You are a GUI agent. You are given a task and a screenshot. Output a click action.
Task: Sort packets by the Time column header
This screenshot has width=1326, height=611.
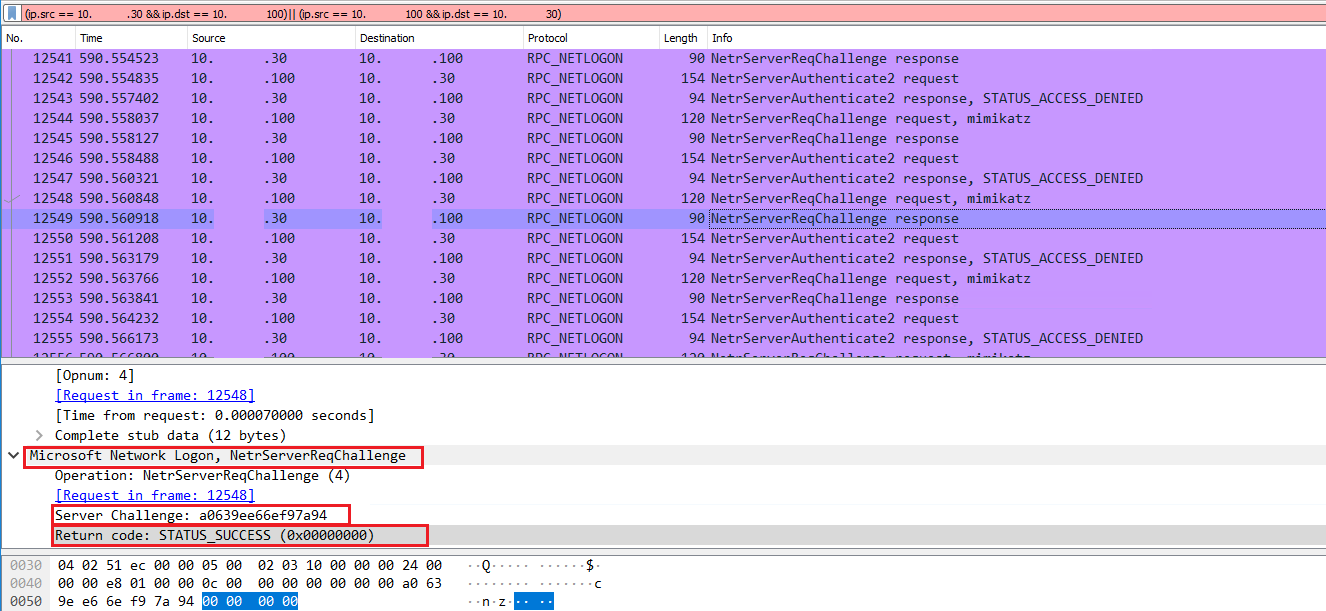[x=131, y=38]
